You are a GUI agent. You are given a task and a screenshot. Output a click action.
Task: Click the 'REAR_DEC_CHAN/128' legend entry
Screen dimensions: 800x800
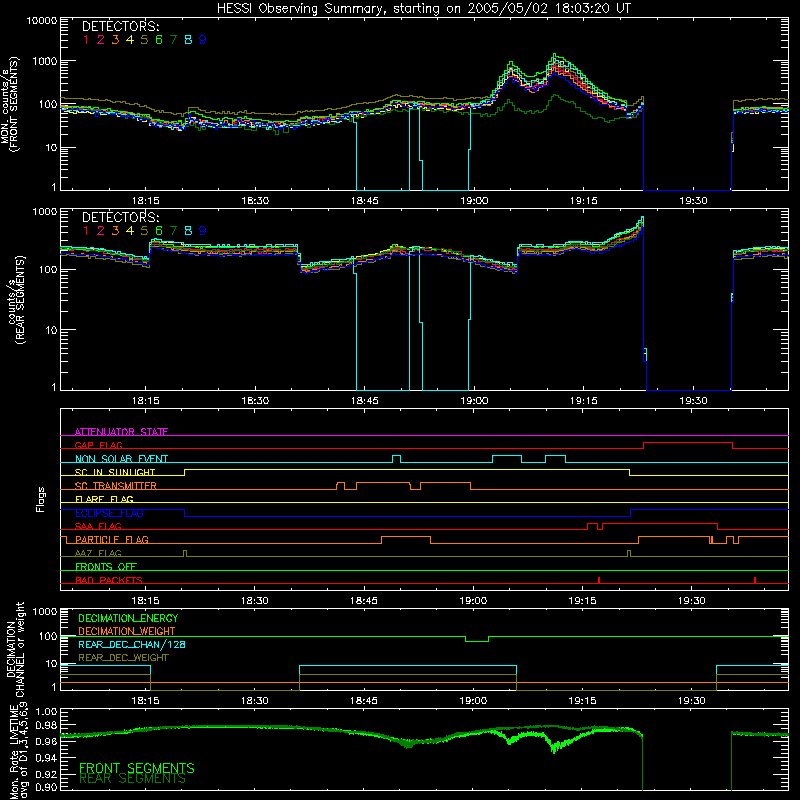coord(132,644)
